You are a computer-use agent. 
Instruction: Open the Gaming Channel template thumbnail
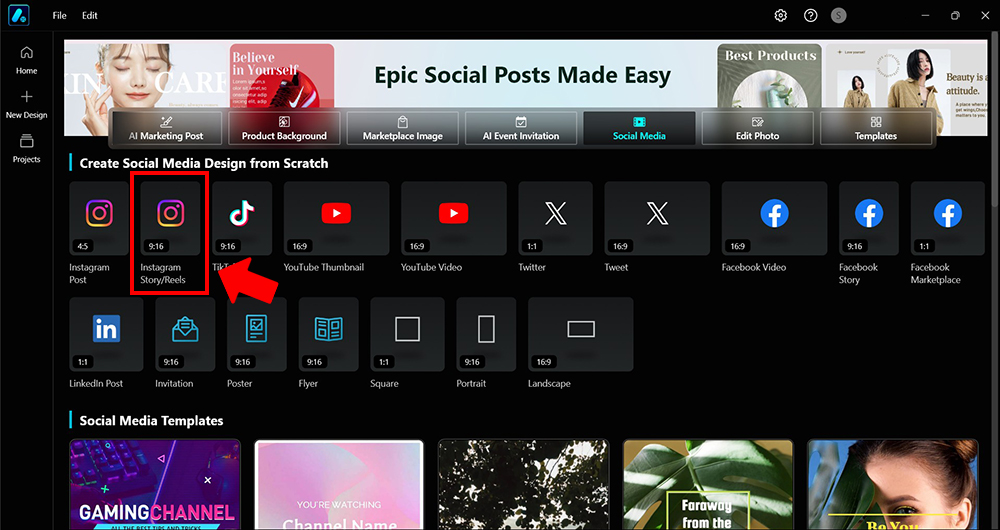click(x=155, y=485)
